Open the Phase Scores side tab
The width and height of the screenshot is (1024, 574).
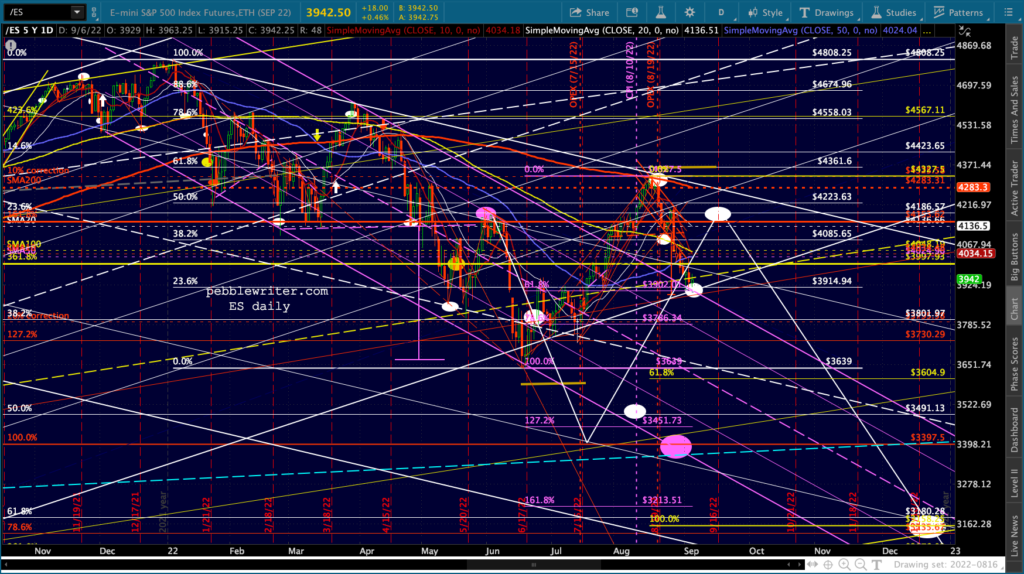coord(1014,364)
